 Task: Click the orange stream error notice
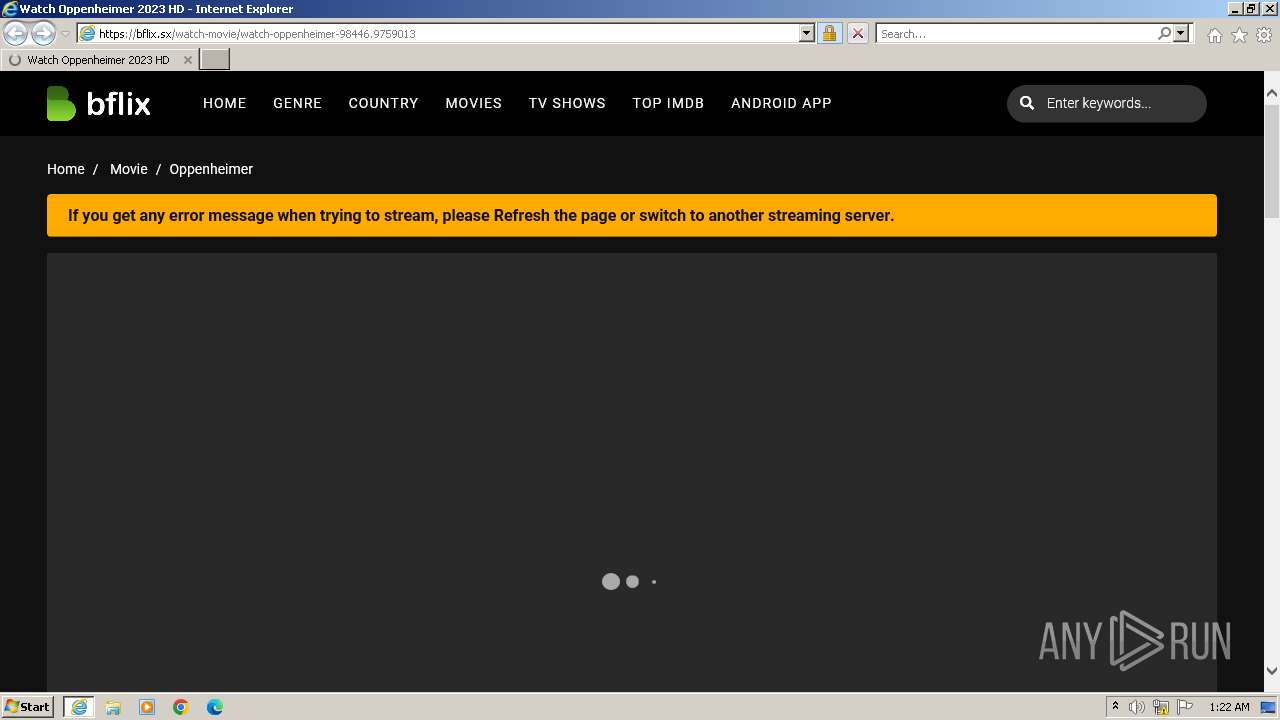tap(632, 215)
